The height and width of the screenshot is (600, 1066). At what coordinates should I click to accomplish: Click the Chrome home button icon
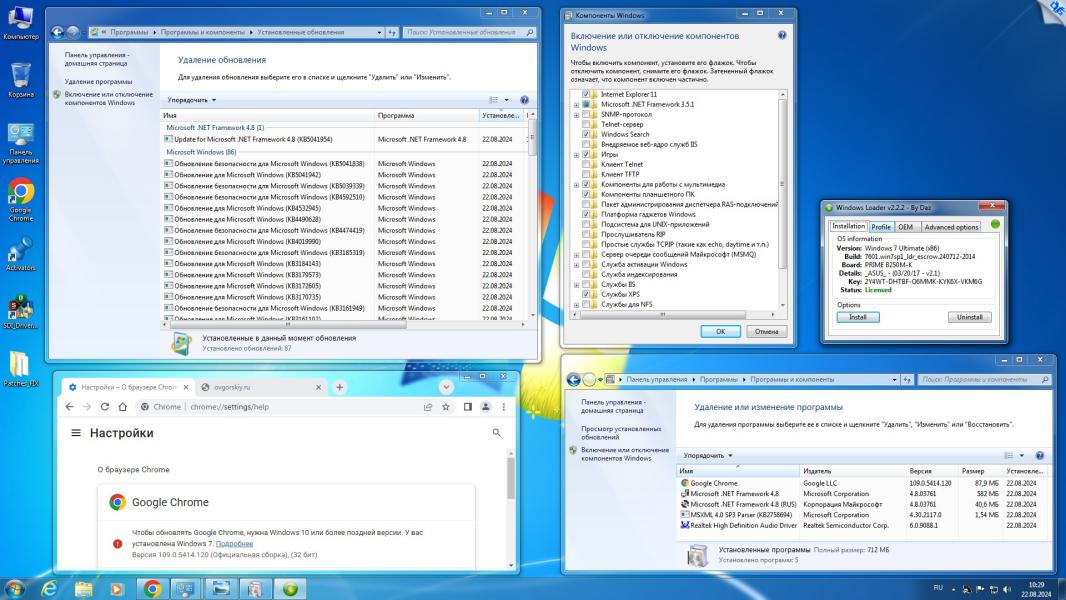pos(122,407)
